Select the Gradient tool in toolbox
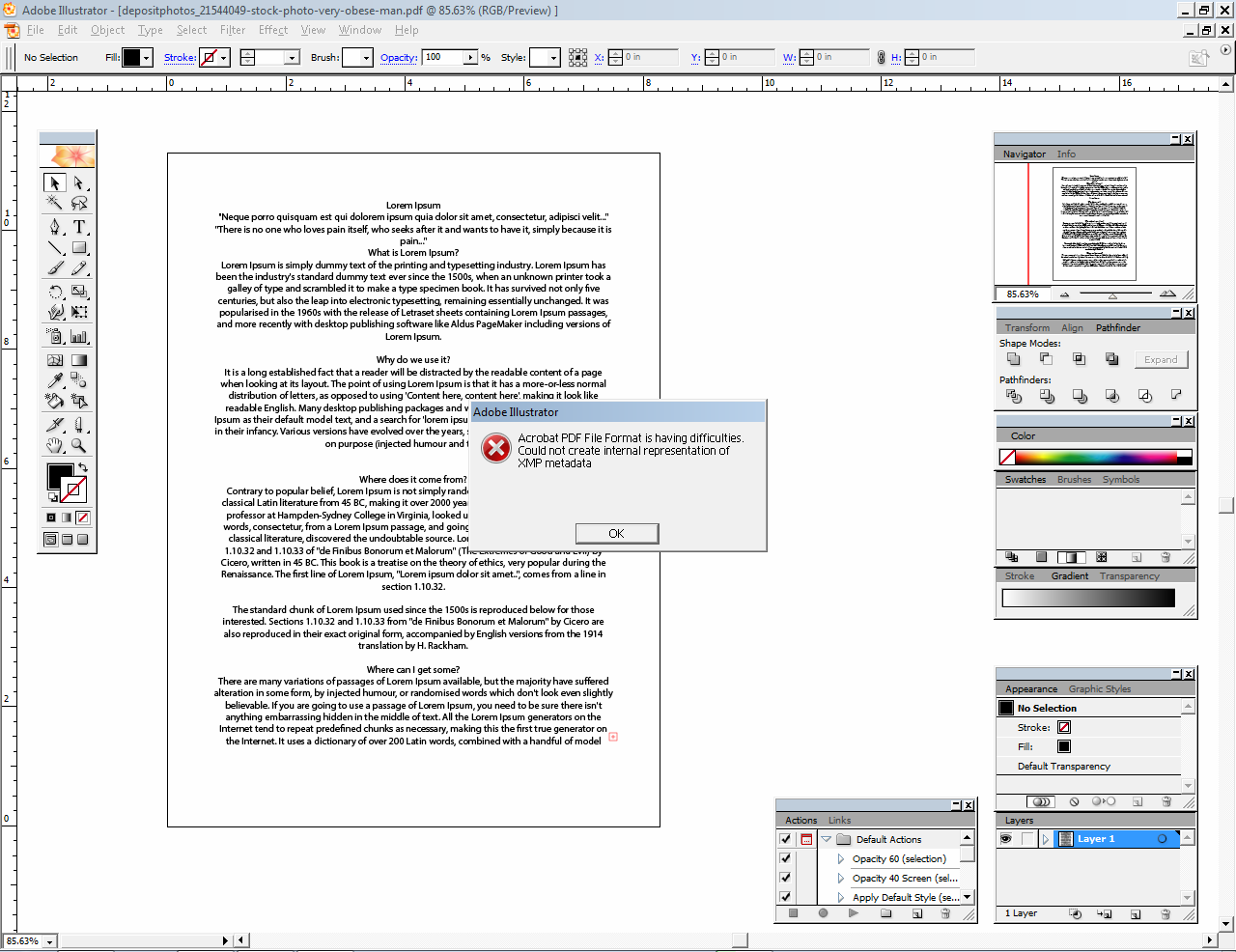This screenshot has width=1236, height=952. pyautogui.click(x=79, y=360)
